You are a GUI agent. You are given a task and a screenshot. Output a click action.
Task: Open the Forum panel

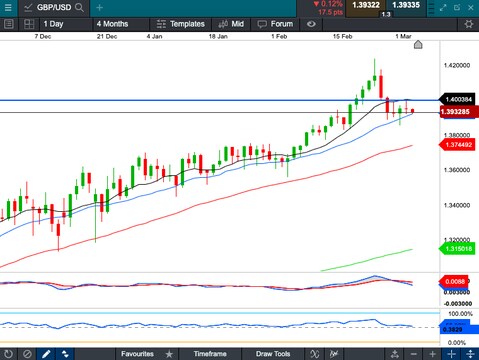click(275, 24)
